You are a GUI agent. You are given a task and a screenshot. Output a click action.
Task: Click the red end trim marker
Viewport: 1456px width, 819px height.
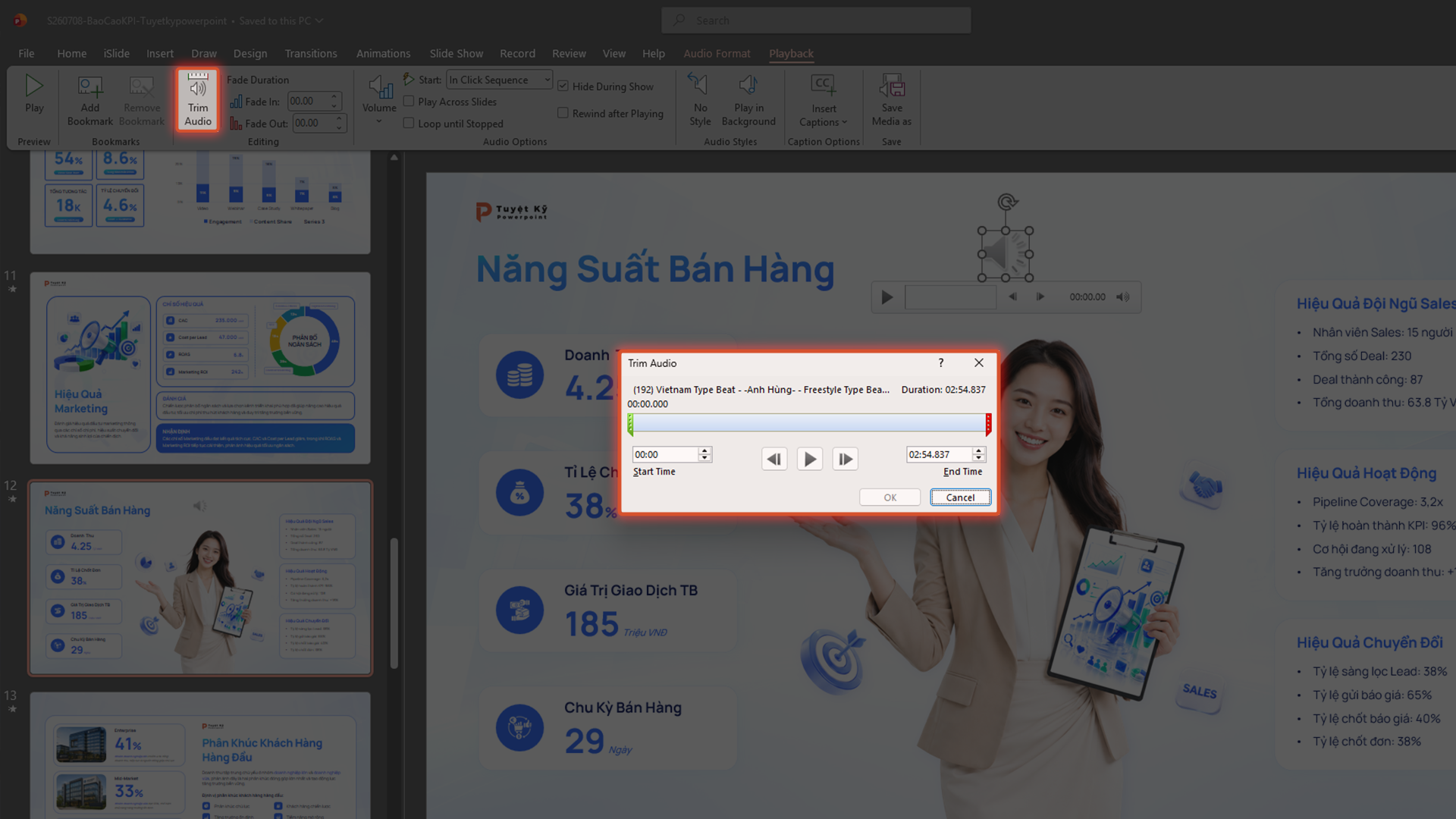click(x=988, y=424)
